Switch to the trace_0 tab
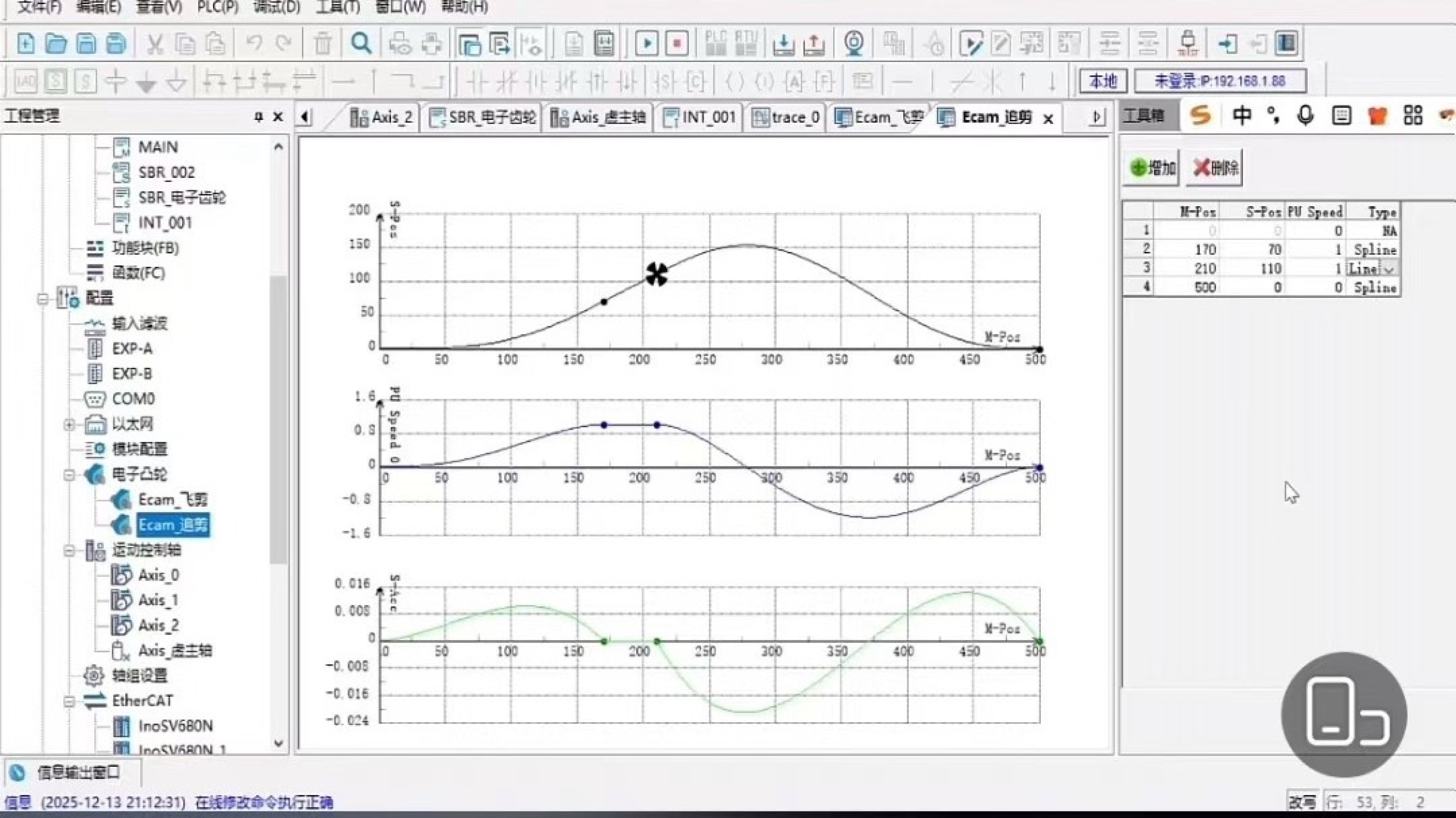This screenshot has height=818, width=1456. coord(787,118)
